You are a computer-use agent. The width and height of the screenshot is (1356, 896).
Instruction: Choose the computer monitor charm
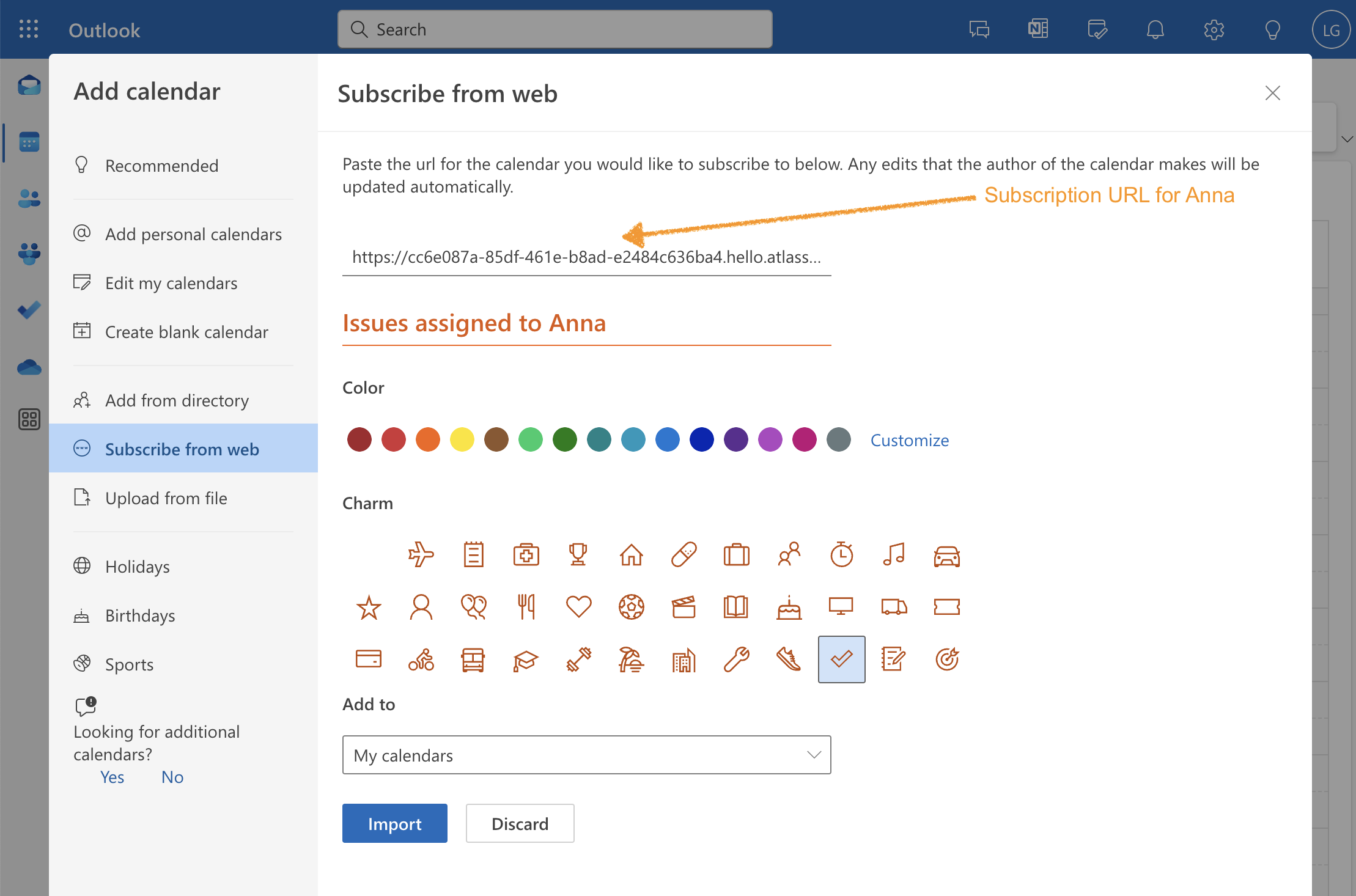[842, 606]
